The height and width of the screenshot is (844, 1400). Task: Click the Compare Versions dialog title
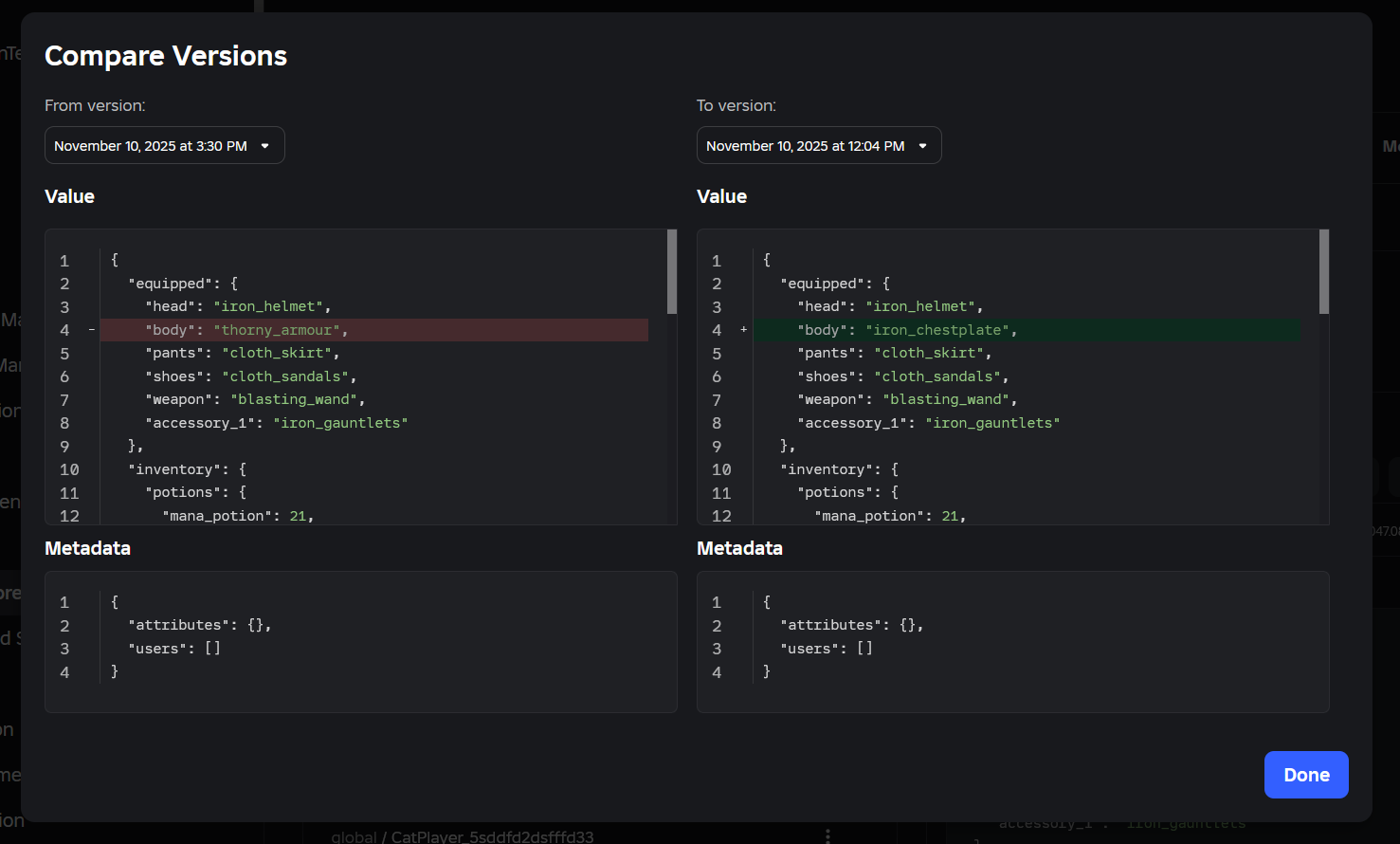(x=166, y=56)
